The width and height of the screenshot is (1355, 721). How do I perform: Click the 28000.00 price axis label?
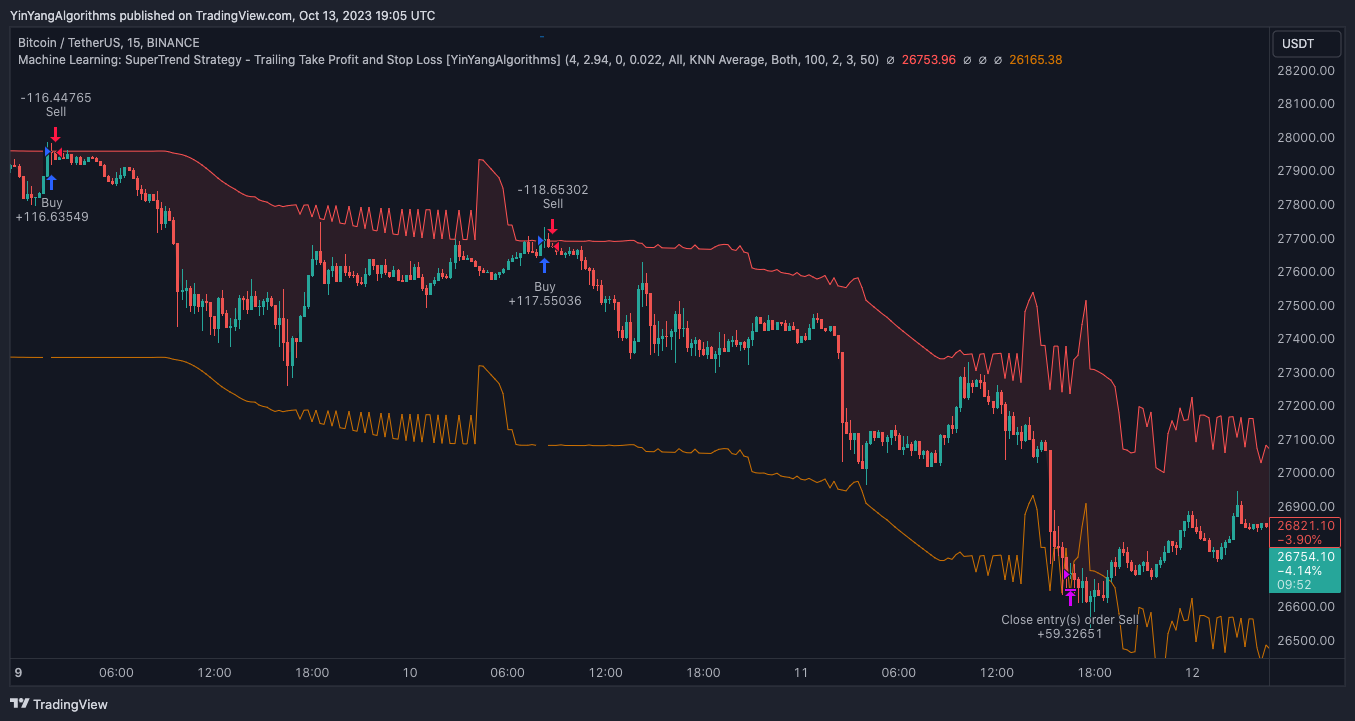[x=1306, y=138]
